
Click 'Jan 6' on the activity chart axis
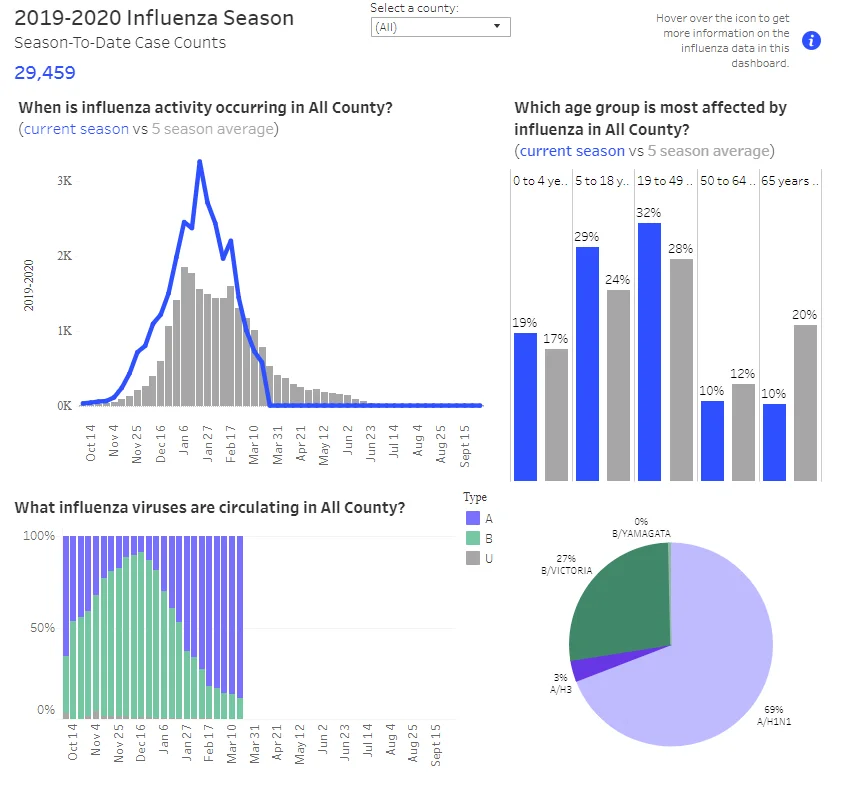[x=184, y=440]
